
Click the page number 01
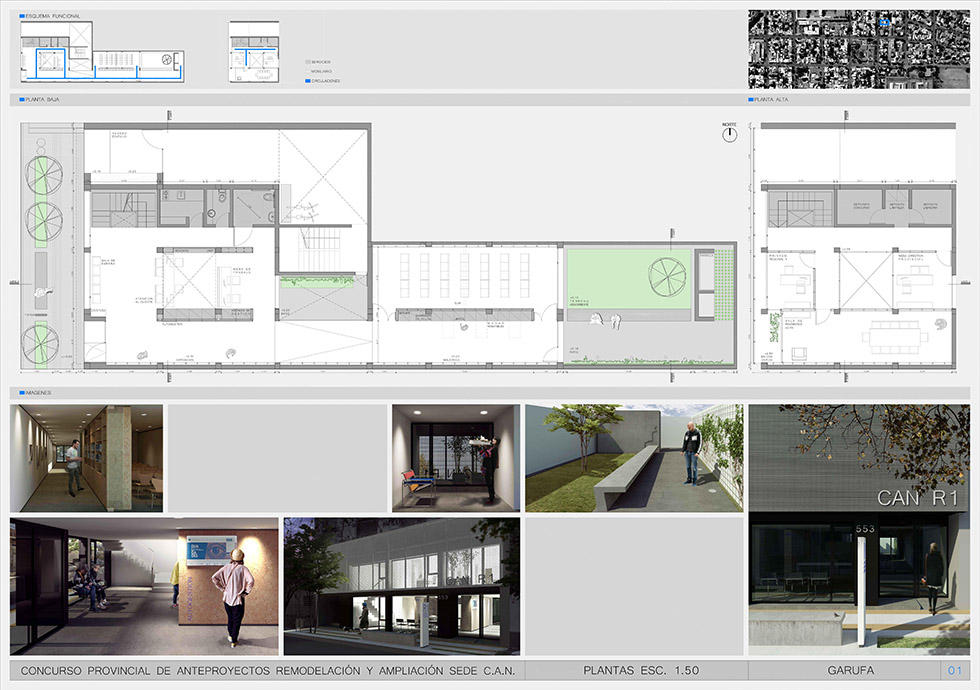coord(953,671)
